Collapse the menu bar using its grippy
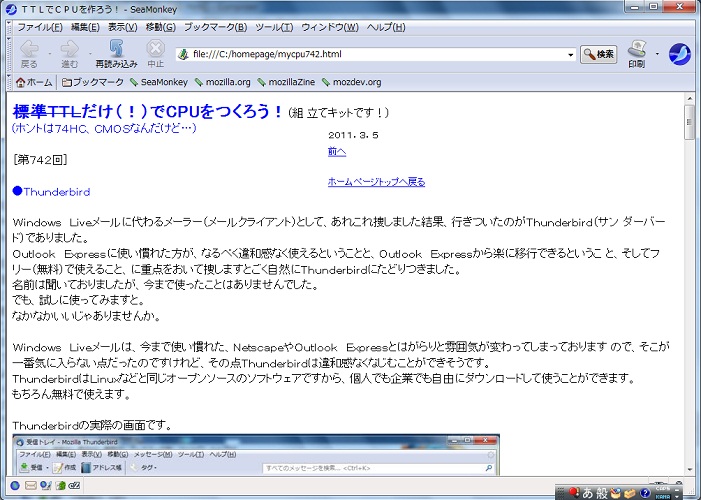 coord(9,27)
